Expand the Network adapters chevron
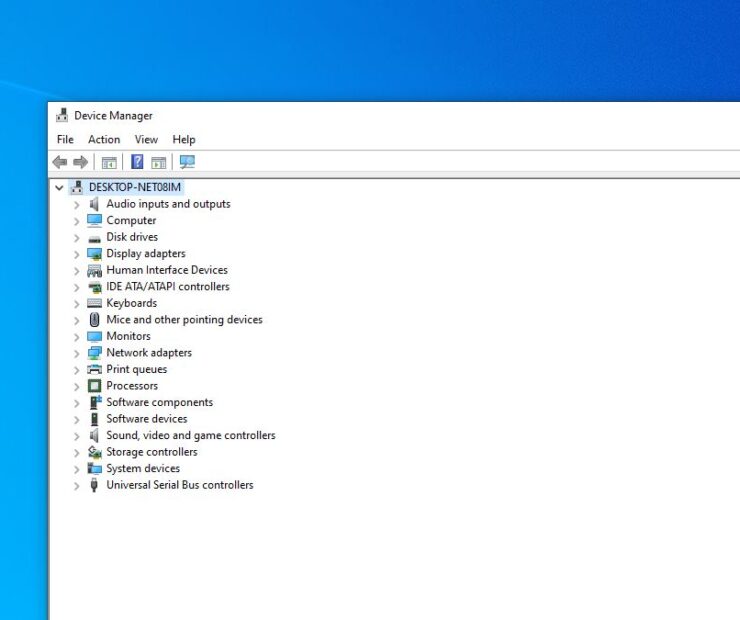 [x=76, y=353]
